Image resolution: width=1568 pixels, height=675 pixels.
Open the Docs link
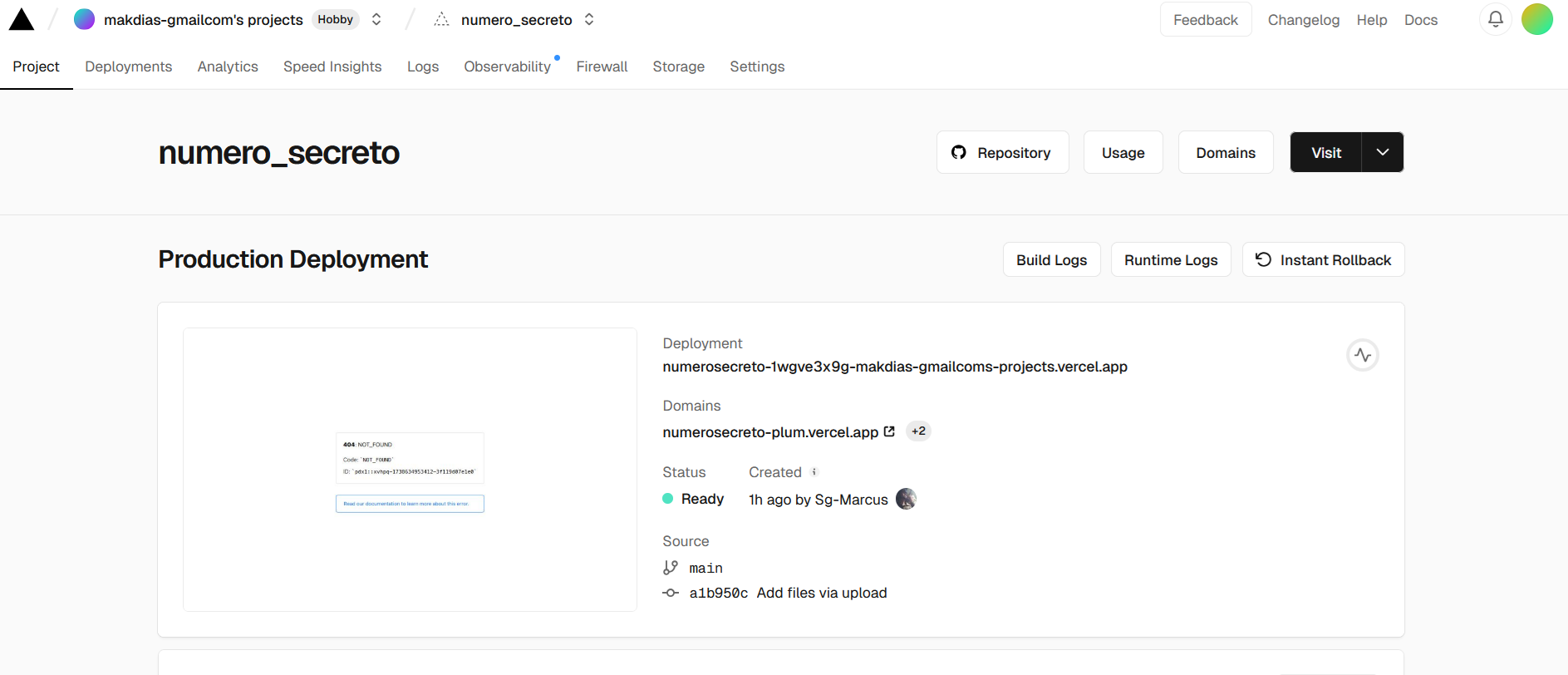(1421, 20)
